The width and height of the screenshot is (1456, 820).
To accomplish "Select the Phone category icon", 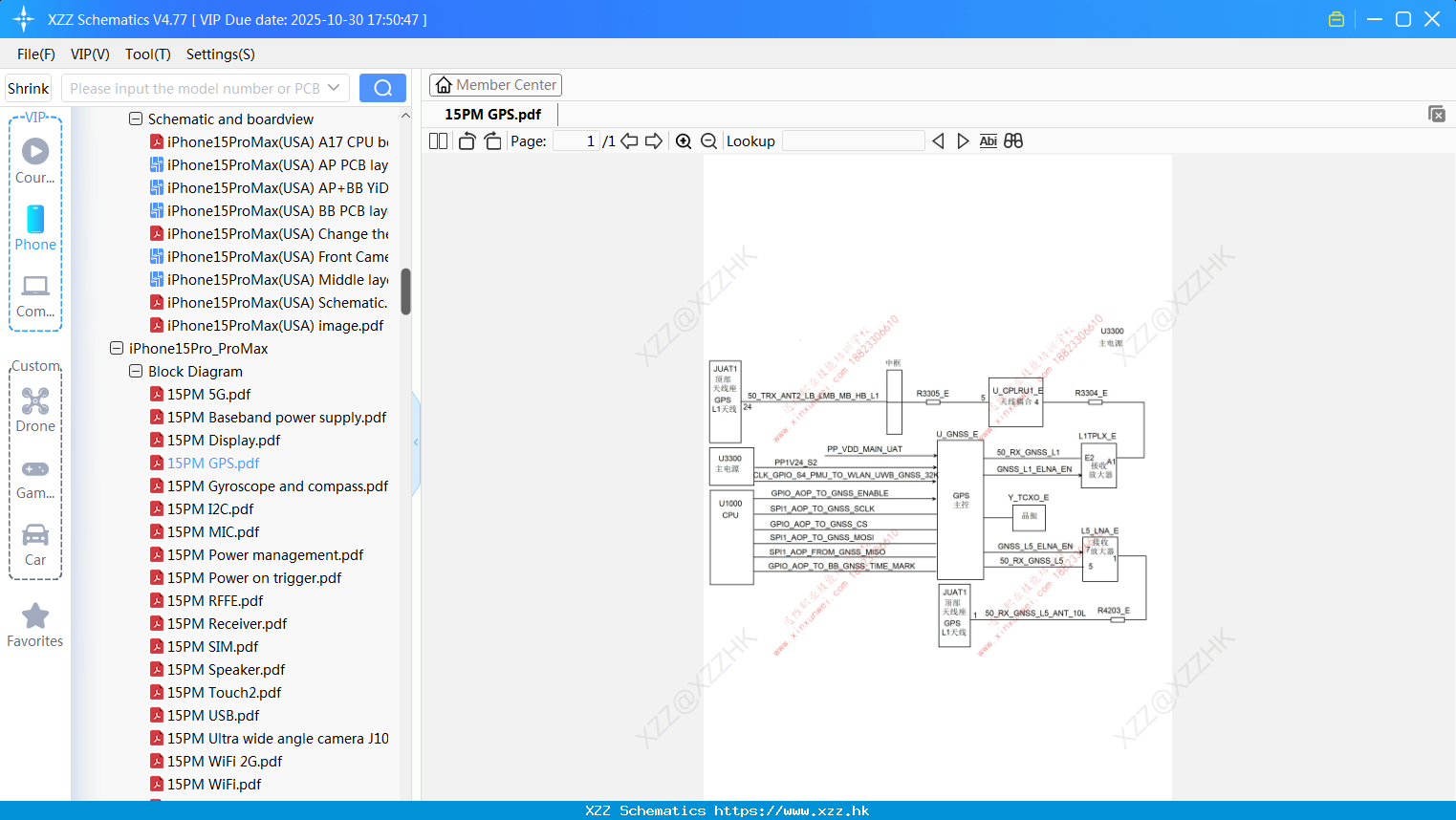I will (35, 227).
